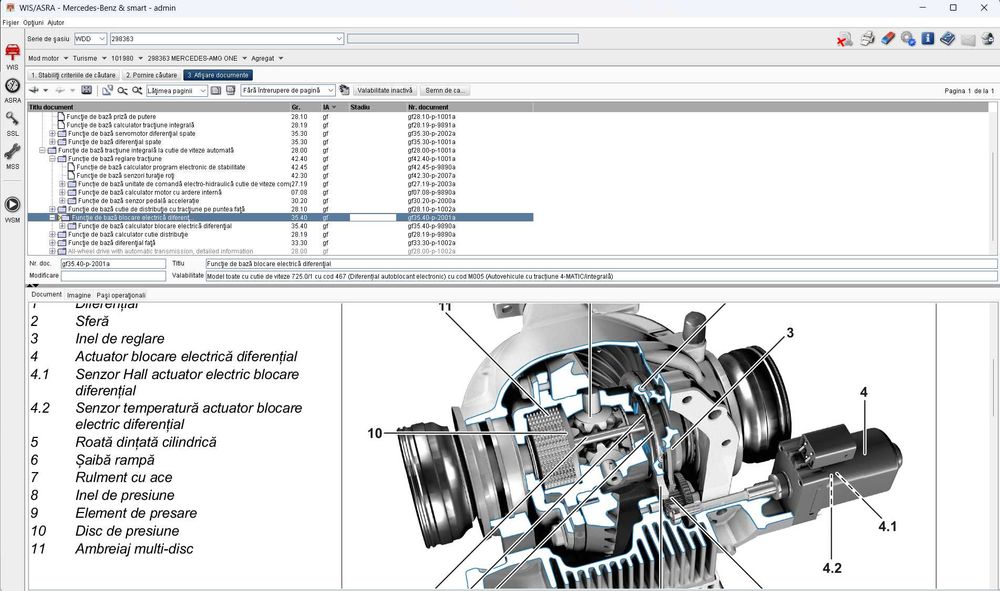Sort by the Gr. column header
1000x591 pixels.
click(296, 107)
